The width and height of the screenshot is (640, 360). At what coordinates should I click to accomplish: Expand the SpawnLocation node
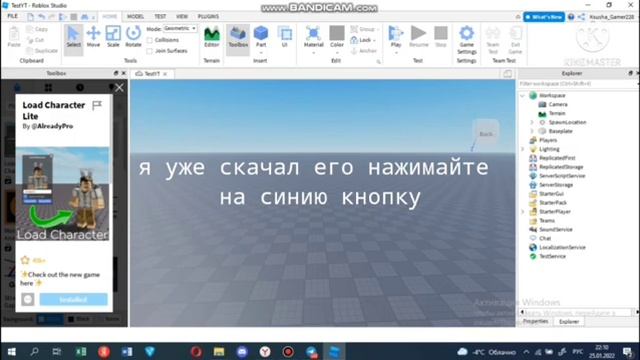(532, 122)
